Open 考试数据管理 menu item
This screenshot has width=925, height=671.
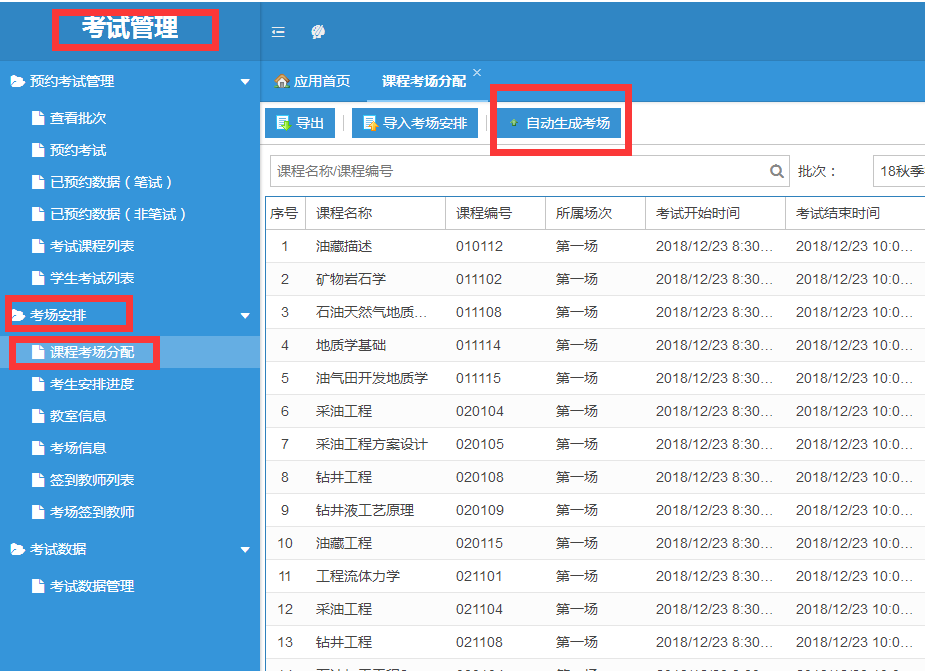pyautogui.click(x=92, y=586)
